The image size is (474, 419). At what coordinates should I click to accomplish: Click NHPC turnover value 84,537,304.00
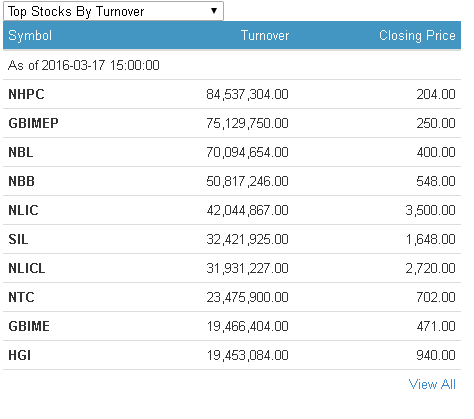(x=247, y=94)
